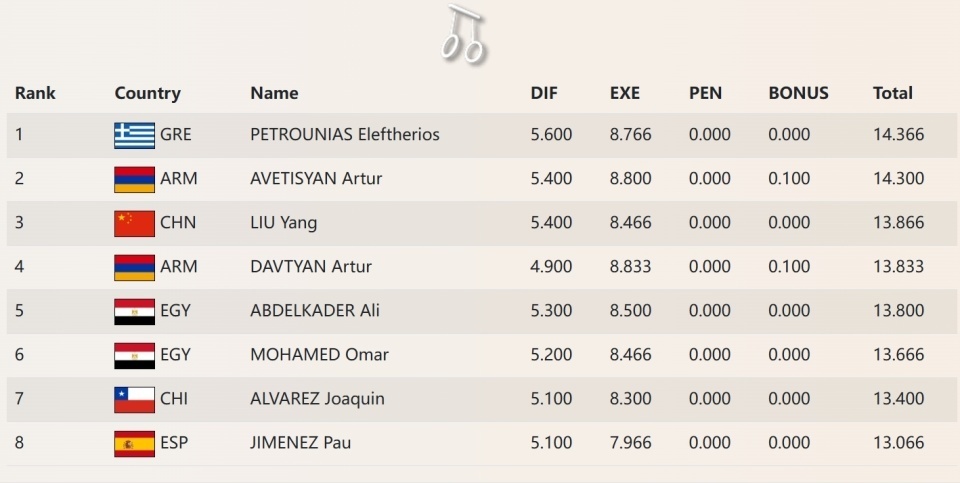The image size is (960, 483).
Task: Click ALVAREZ Joaquin total score 13.400
Action: tap(898, 399)
